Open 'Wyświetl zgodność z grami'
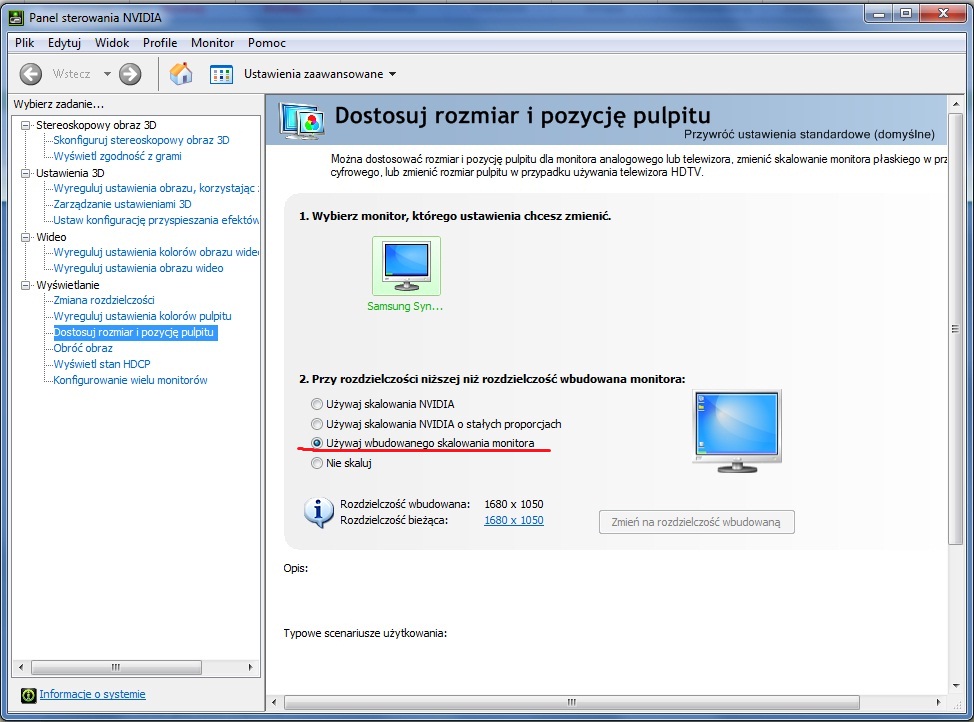This screenshot has width=974, height=722. pyautogui.click(x=117, y=157)
